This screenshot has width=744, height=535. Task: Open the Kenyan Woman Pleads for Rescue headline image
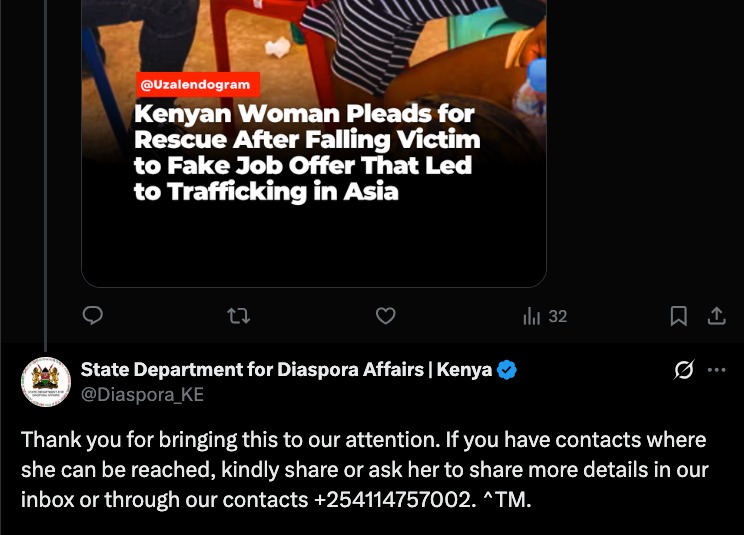coord(307,153)
